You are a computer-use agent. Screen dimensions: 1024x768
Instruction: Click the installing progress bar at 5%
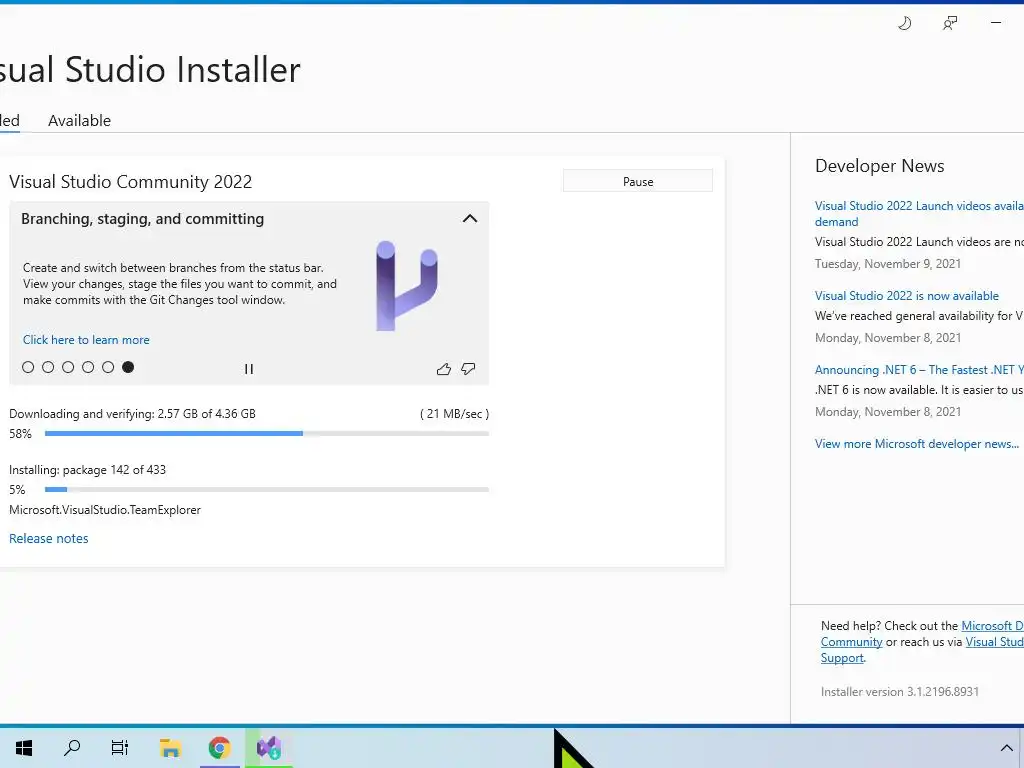(266, 490)
